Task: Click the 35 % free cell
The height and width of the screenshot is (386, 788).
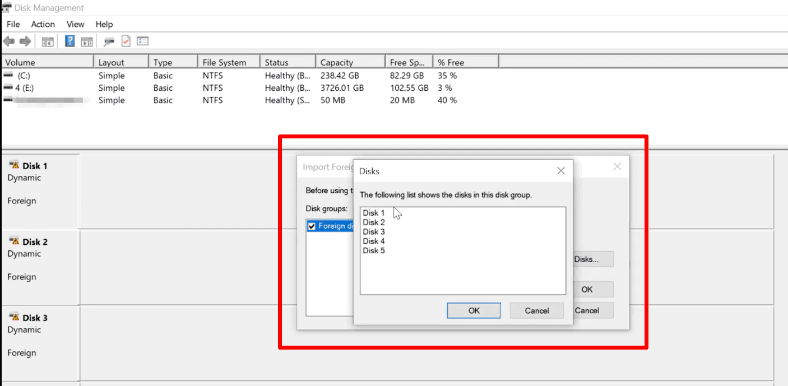Action: [x=447, y=76]
